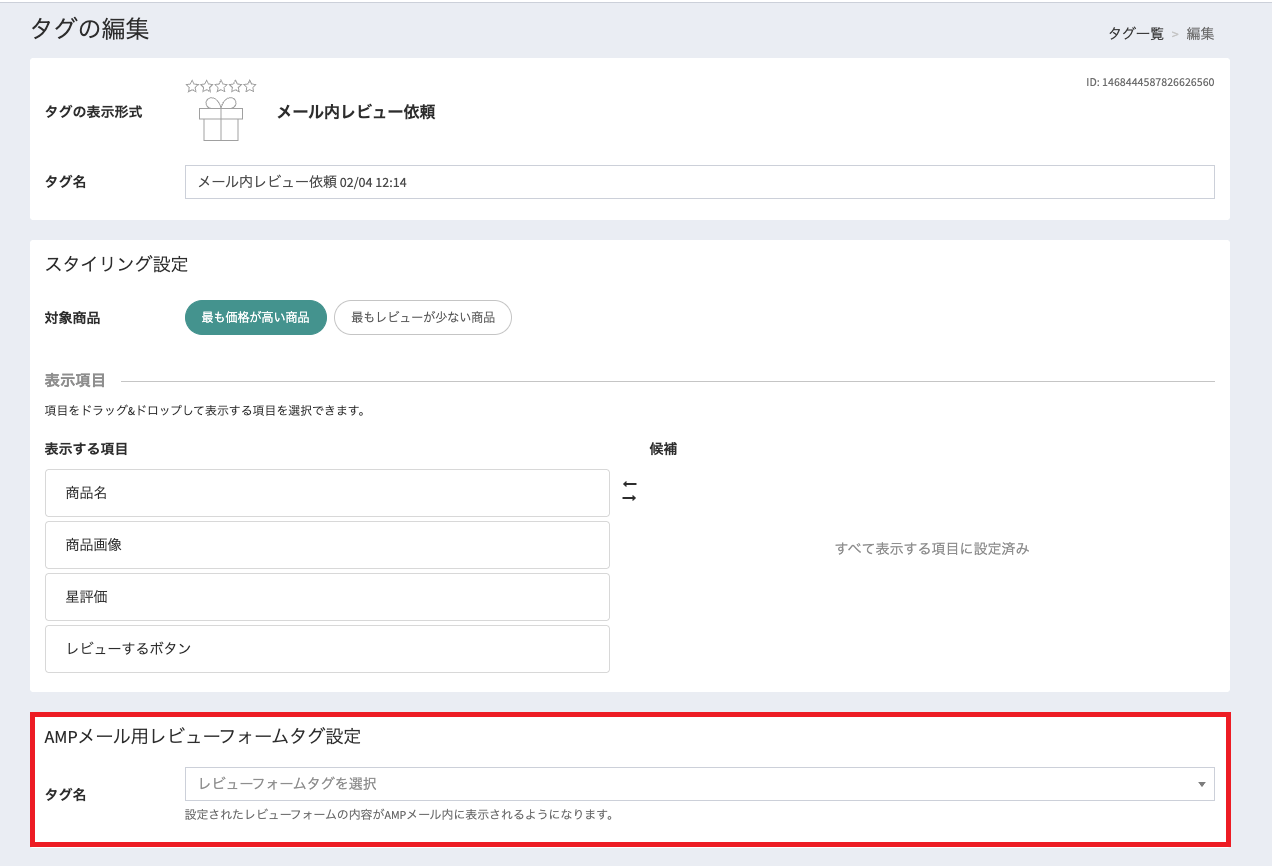Click the five-star rating icon above gift
The image size is (1272, 866).
221,86
